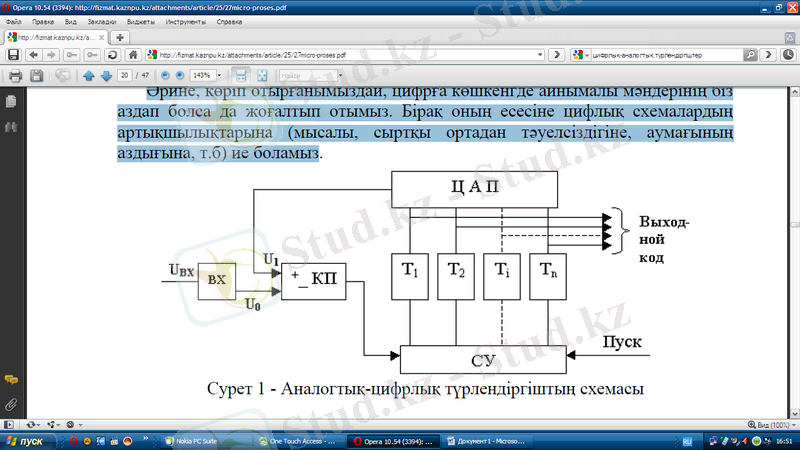Viewport: 800px width, 450px height.
Task: Click the zoom in plus icon
Action: pyautogui.click(x=180, y=75)
